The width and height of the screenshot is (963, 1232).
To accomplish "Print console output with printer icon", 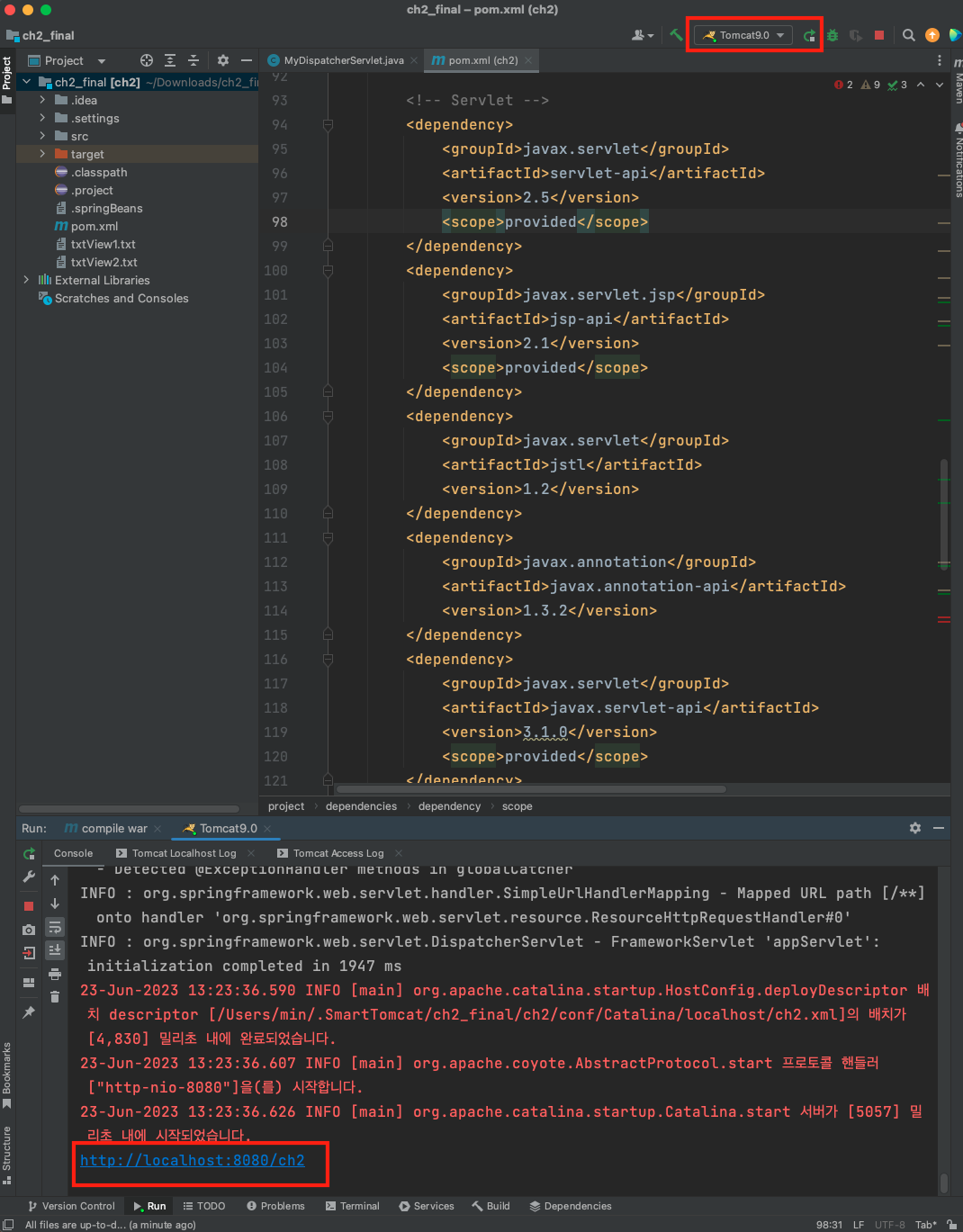I will (x=55, y=974).
